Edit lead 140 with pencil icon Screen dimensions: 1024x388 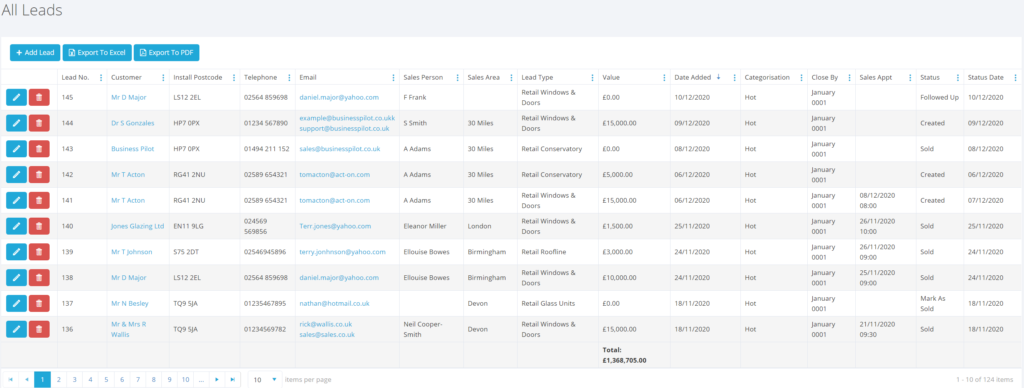coord(16,226)
